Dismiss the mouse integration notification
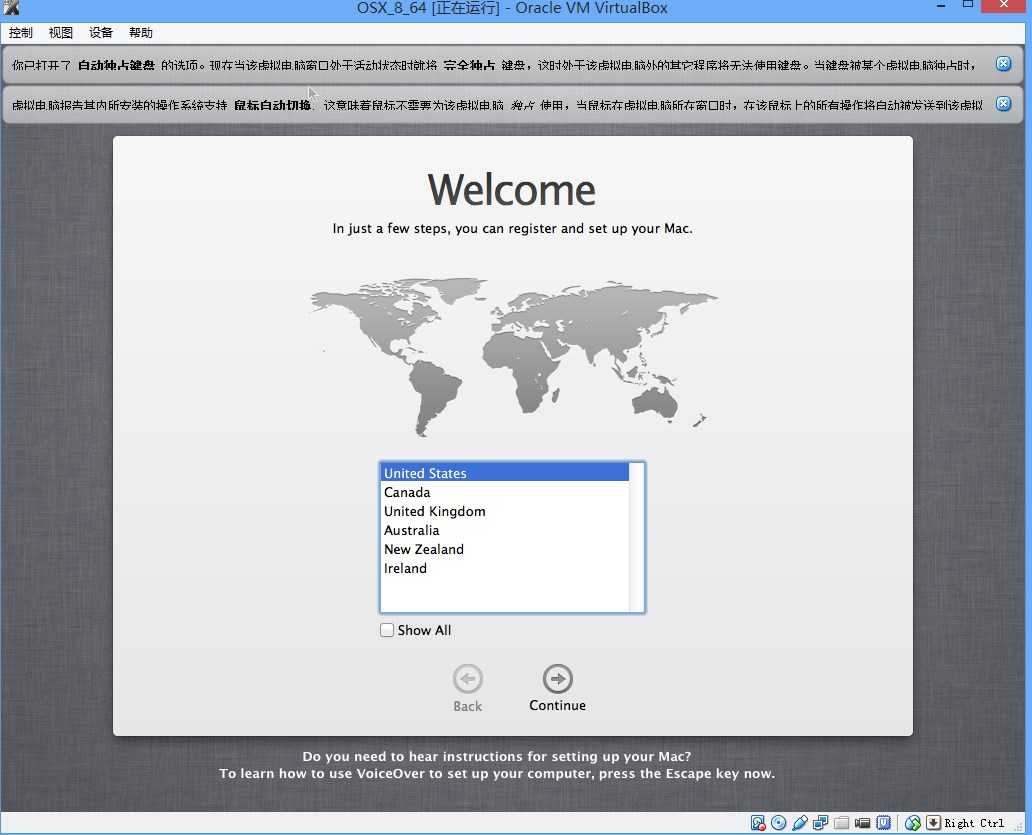1032x835 pixels. tap(1003, 103)
